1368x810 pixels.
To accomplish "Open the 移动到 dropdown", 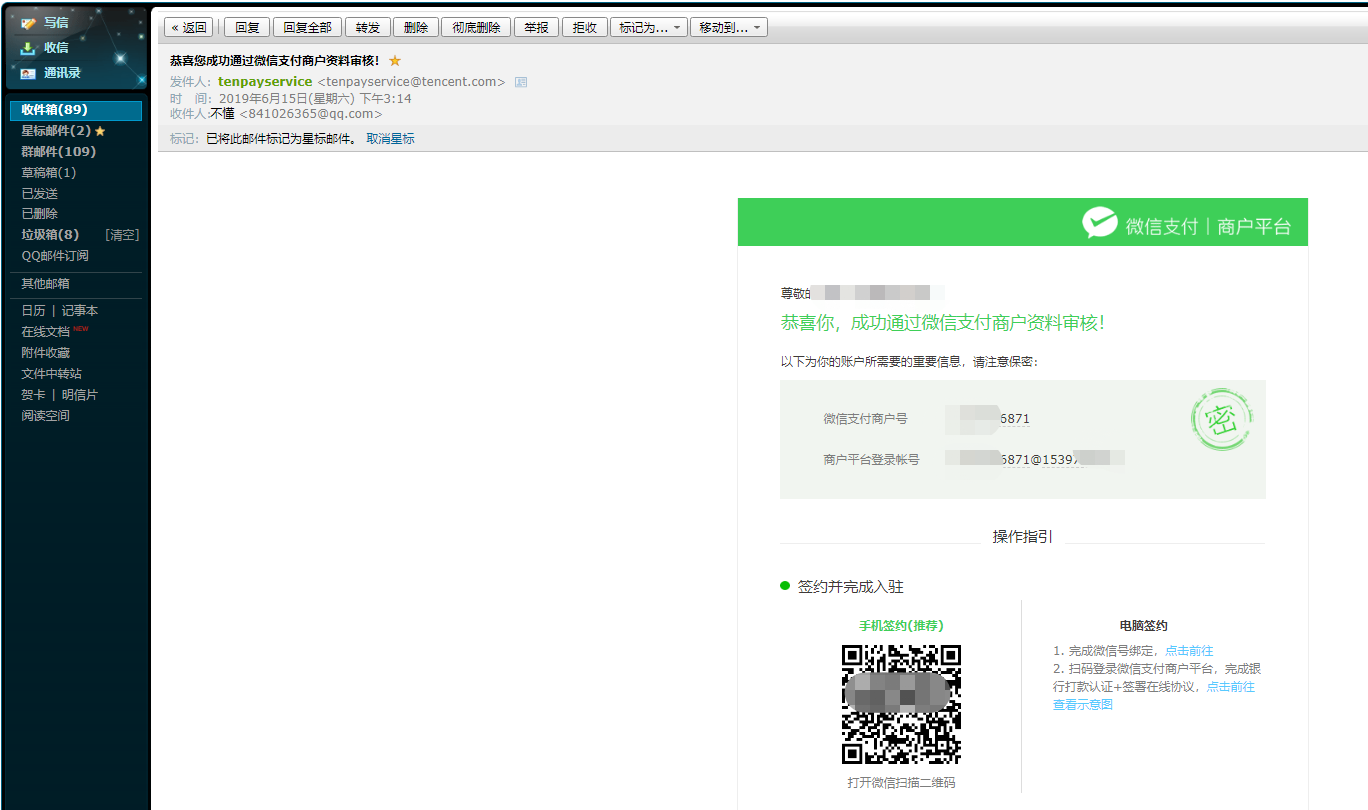I will click(729, 28).
